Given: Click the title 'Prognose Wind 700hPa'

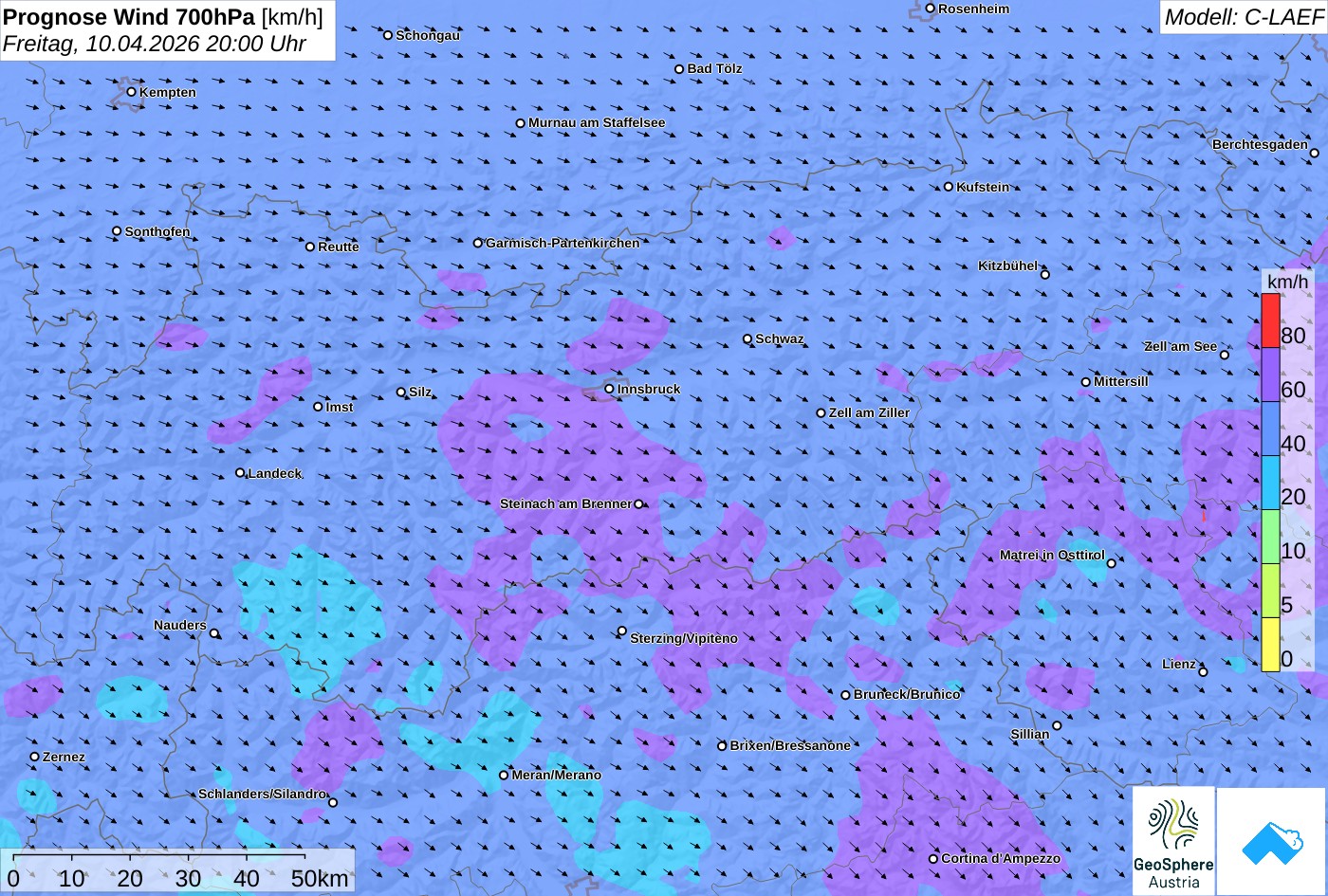Looking at the screenshot, I should (129, 17).
